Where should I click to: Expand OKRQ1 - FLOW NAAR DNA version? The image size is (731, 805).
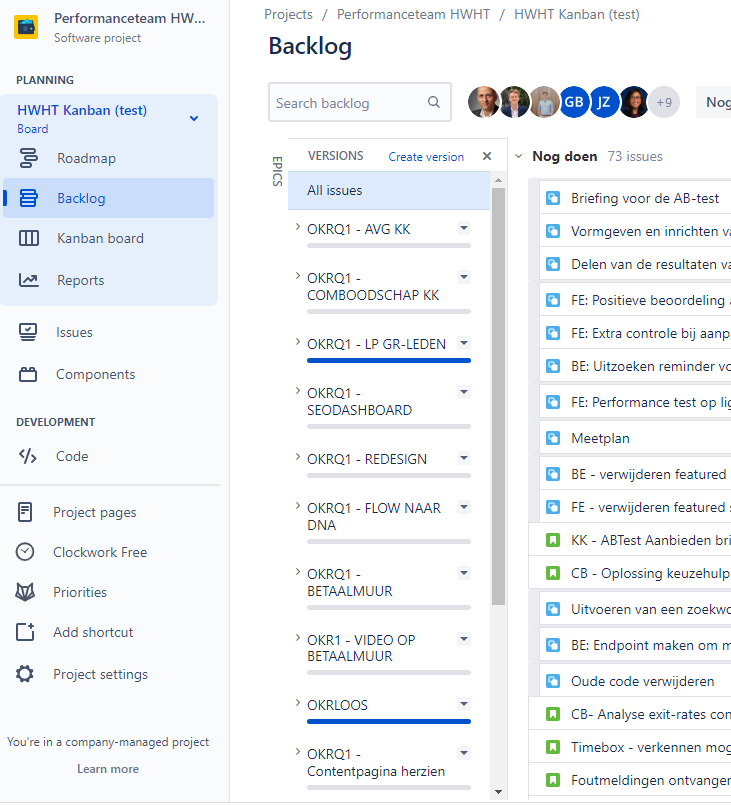coord(298,506)
